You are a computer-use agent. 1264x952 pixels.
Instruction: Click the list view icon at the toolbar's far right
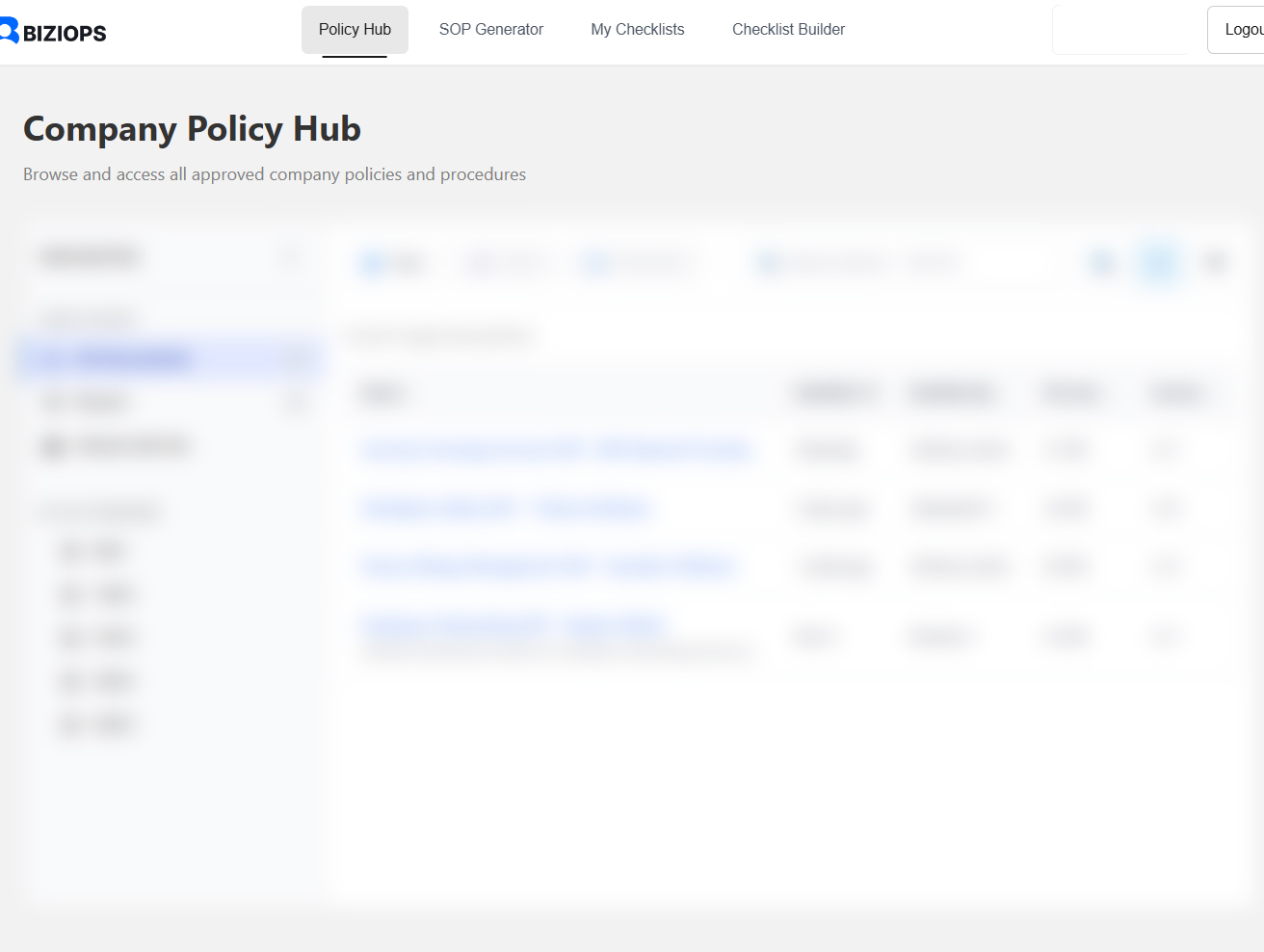click(x=1216, y=262)
